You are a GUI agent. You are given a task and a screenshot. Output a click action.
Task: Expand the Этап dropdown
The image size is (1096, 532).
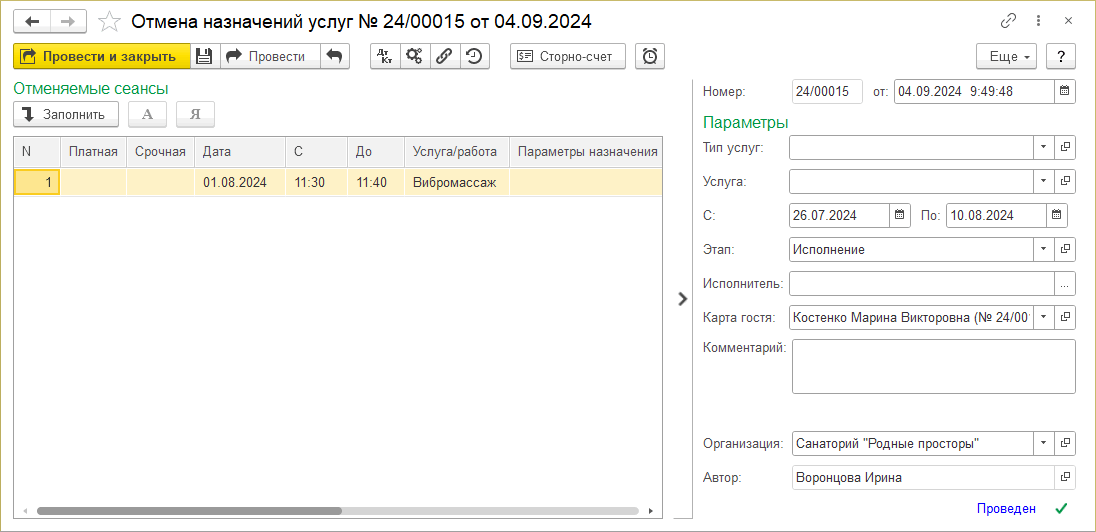pos(1043,250)
